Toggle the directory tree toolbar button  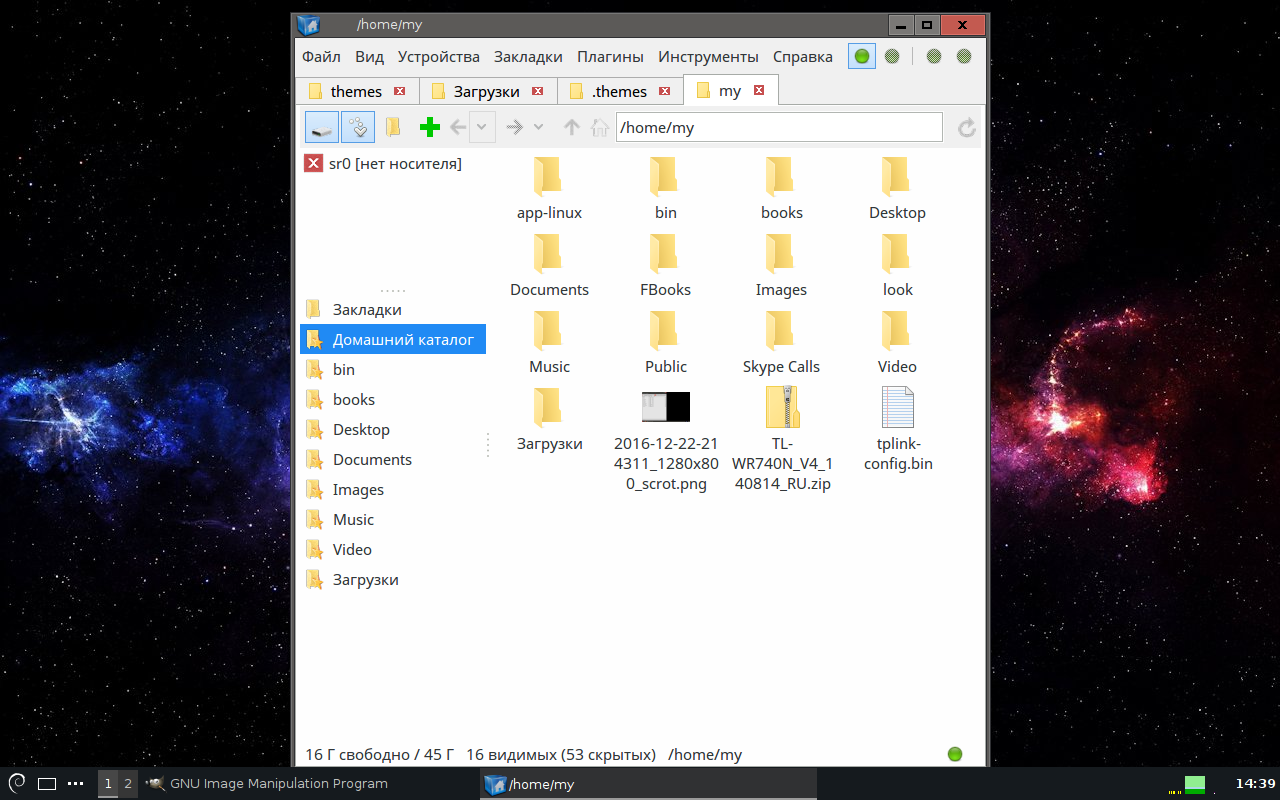pyautogui.click(x=393, y=127)
